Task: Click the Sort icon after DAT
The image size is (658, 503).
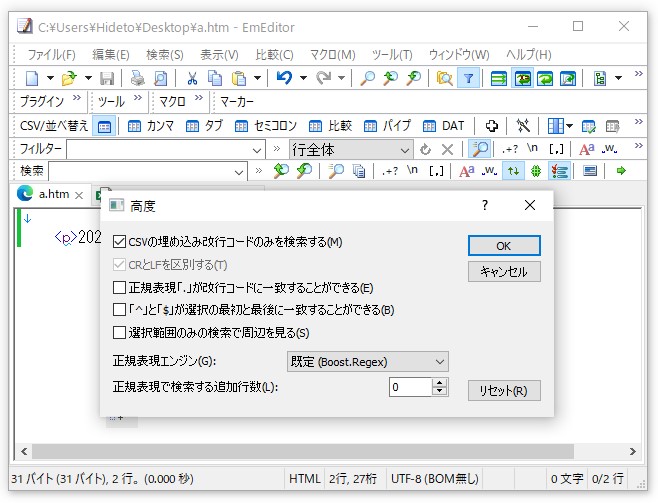Action: [491, 125]
